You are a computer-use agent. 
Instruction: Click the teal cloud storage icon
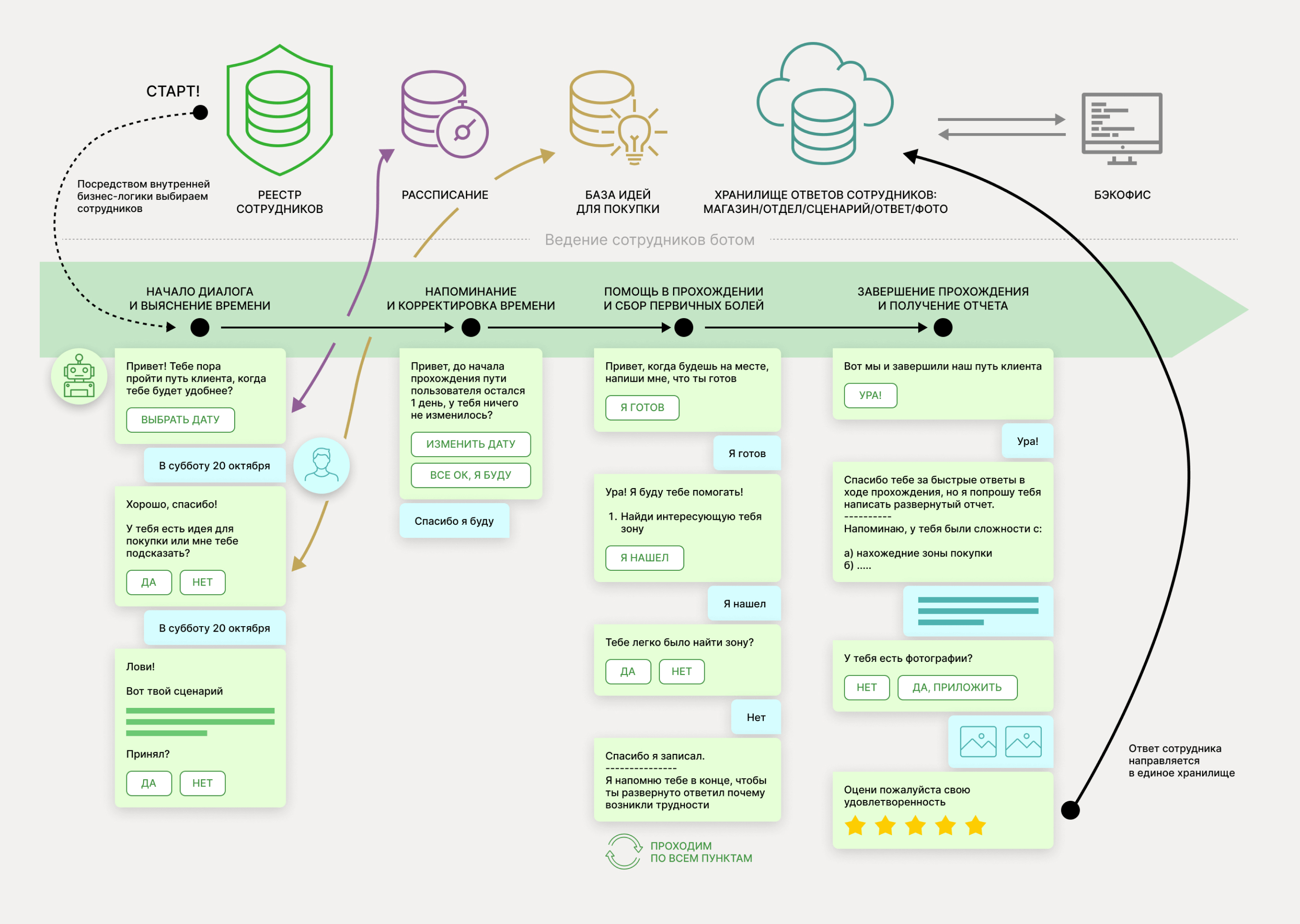click(x=825, y=104)
